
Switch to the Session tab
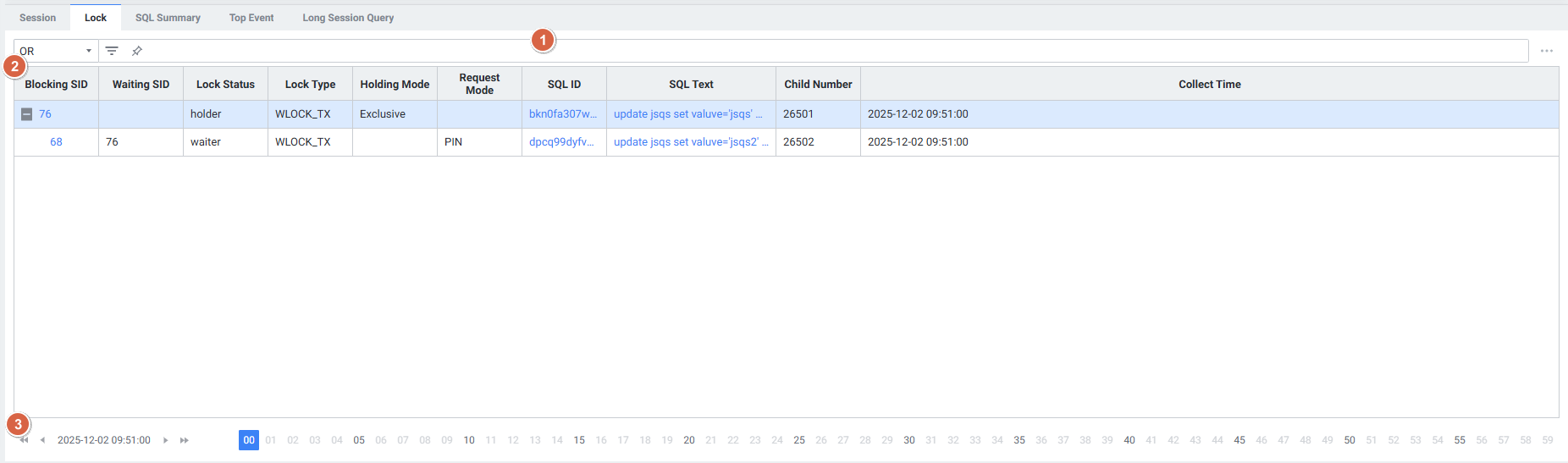pyautogui.click(x=37, y=18)
